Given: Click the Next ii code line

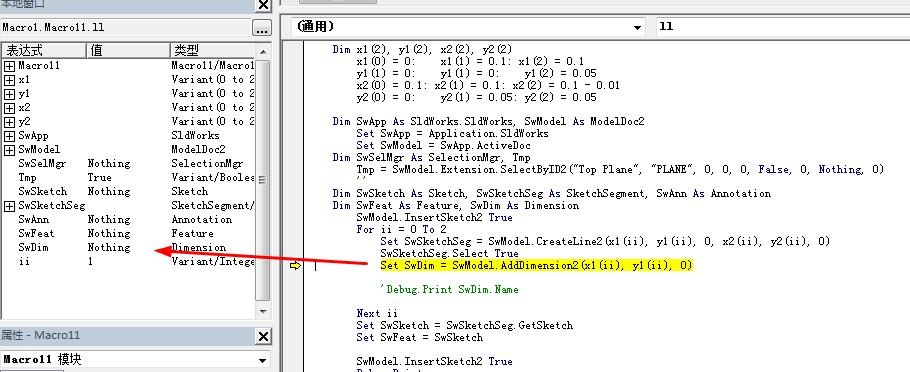Looking at the screenshot, I should click(377, 313).
